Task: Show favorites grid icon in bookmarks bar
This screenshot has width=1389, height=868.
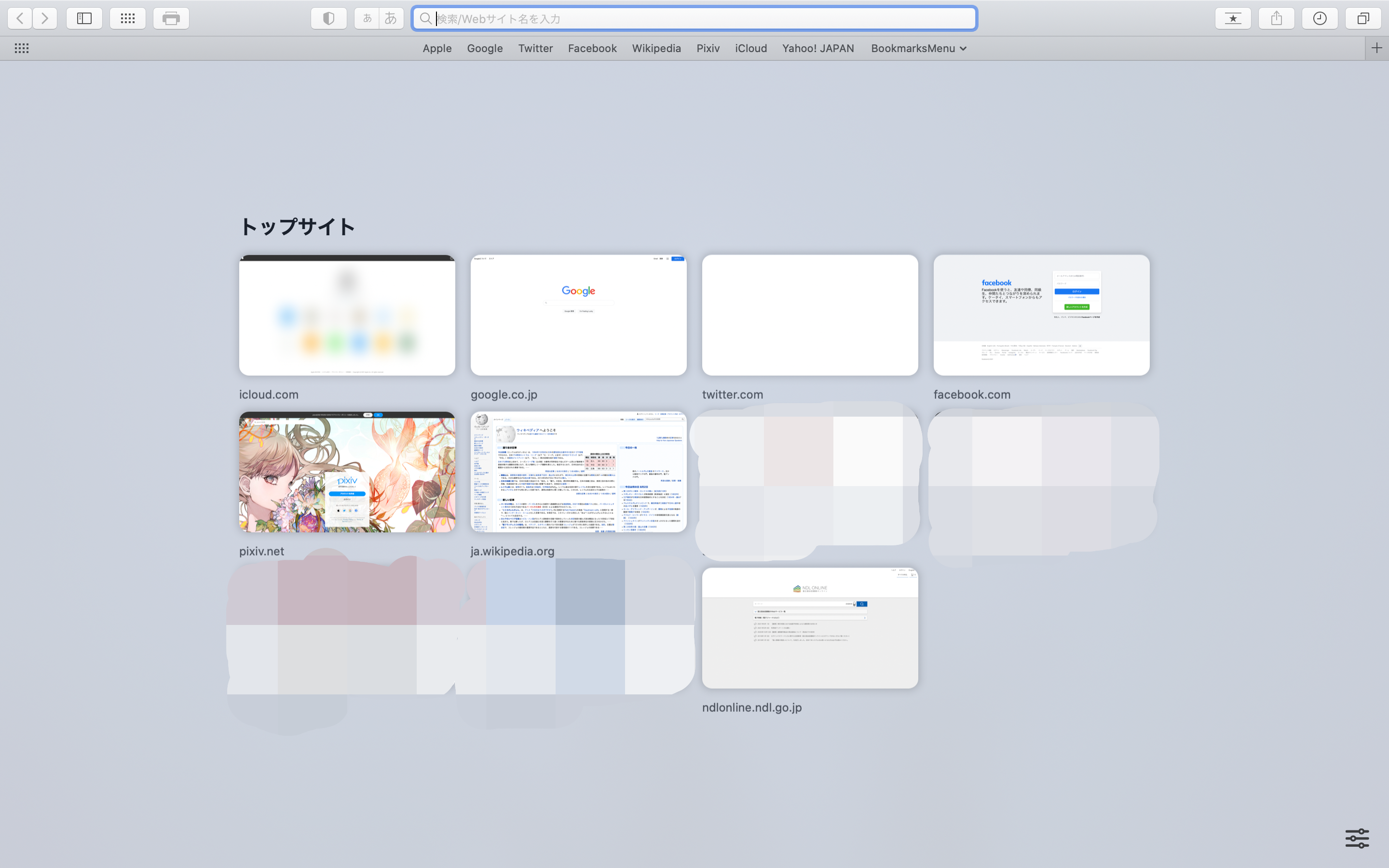Action: pyautogui.click(x=22, y=48)
